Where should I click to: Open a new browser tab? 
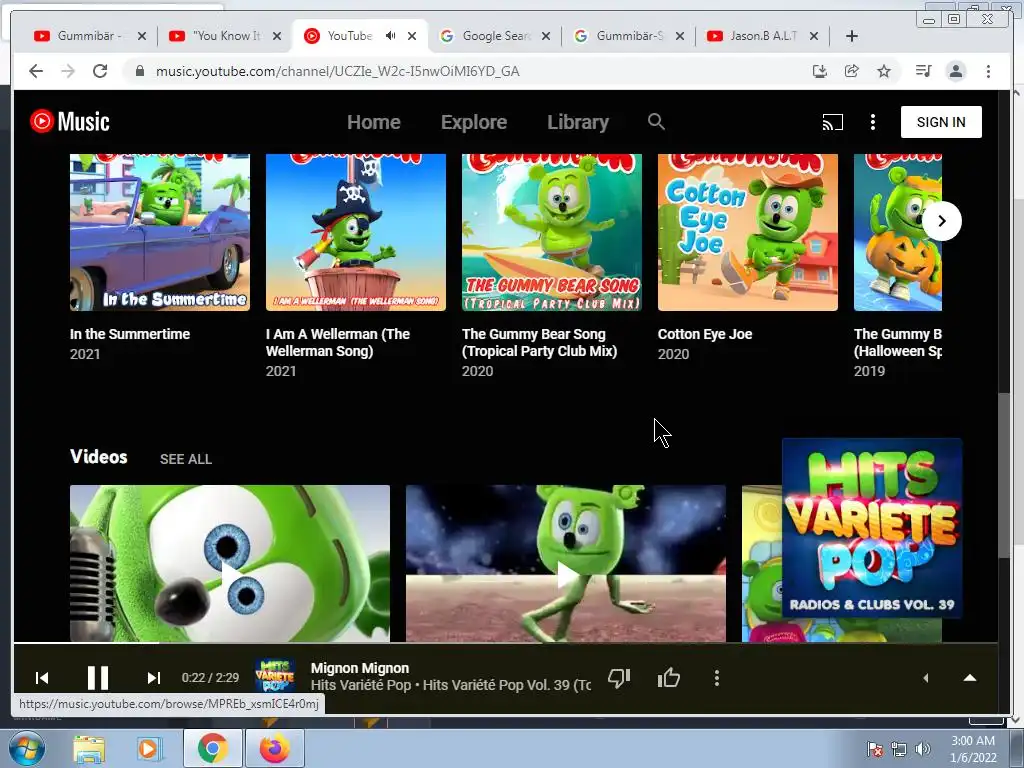click(852, 36)
